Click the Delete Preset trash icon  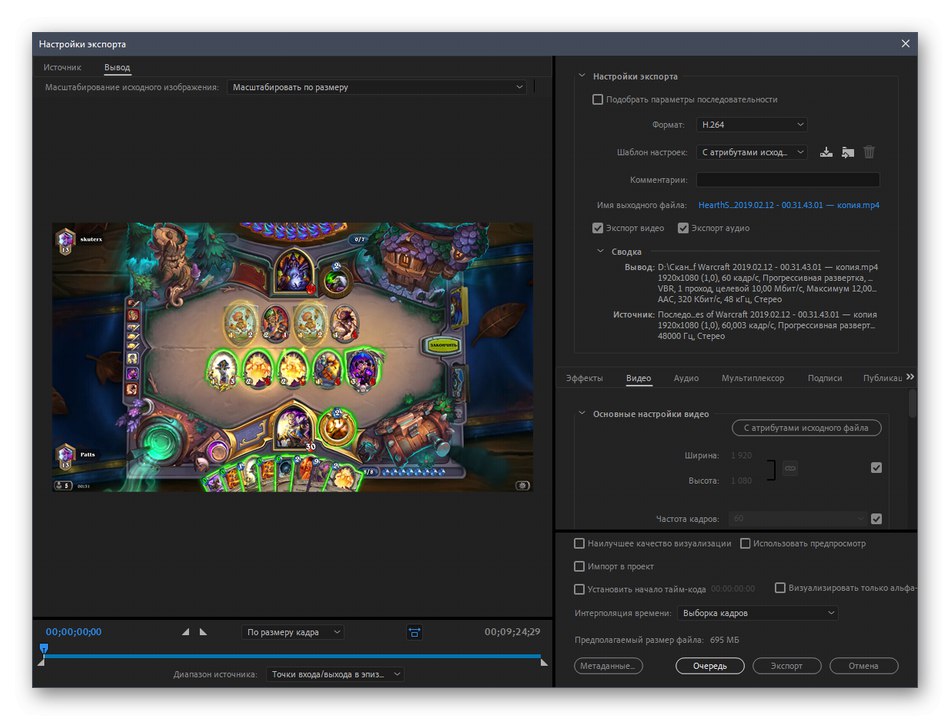869,152
